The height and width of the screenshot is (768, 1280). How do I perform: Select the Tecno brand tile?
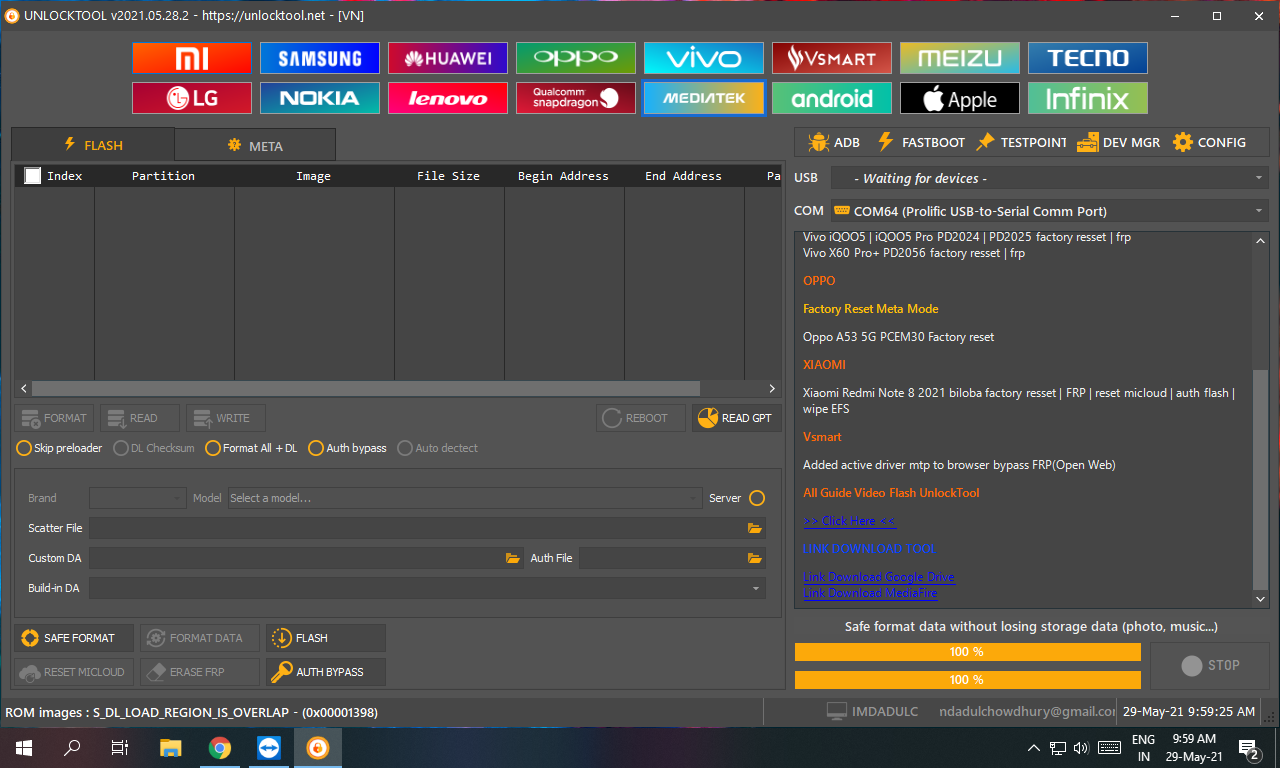click(x=1088, y=58)
